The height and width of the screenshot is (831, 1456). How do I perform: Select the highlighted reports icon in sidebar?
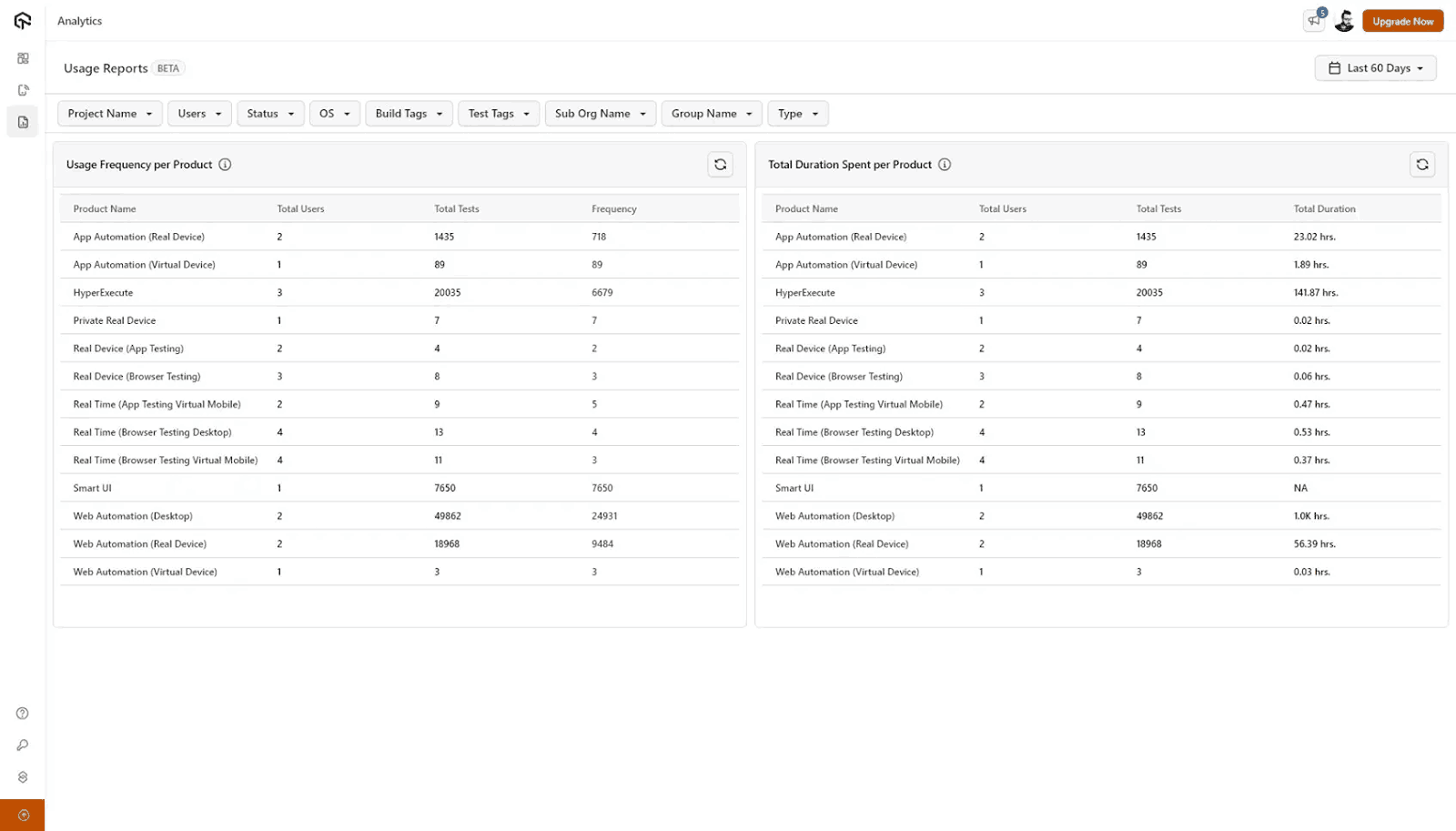click(22, 121)
